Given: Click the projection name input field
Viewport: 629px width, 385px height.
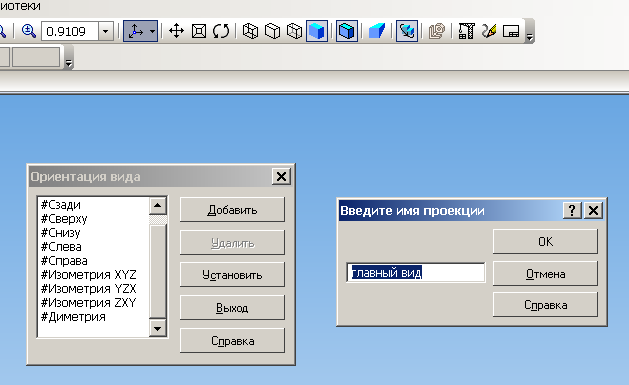Looking at the screenshot, I should [x=416, y=273].
